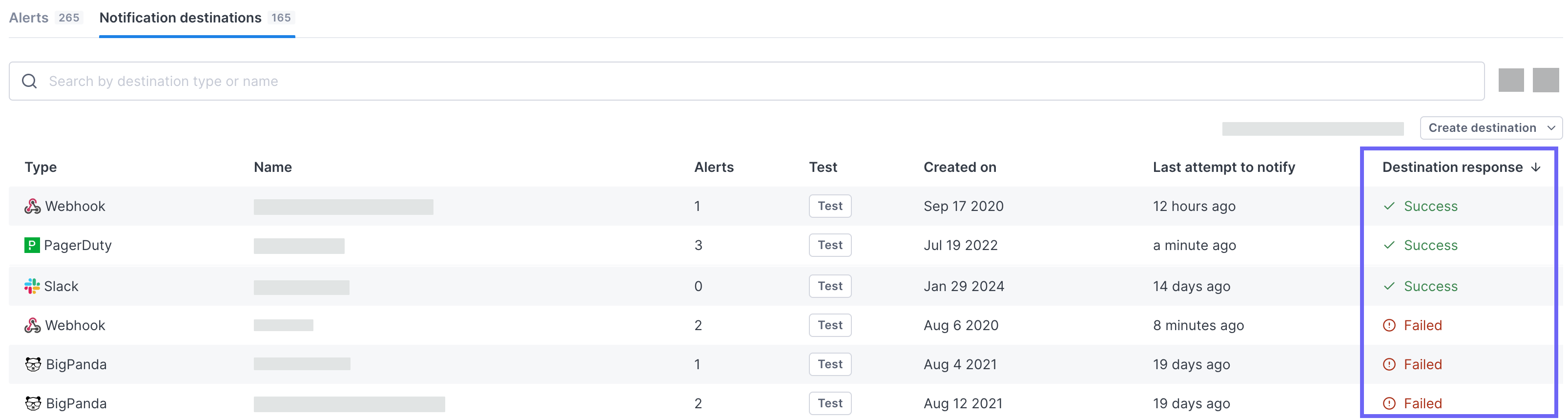Click the 265 count badge on Alerts
This screenshot has height=419, width=1568.
tap(69, 18)
